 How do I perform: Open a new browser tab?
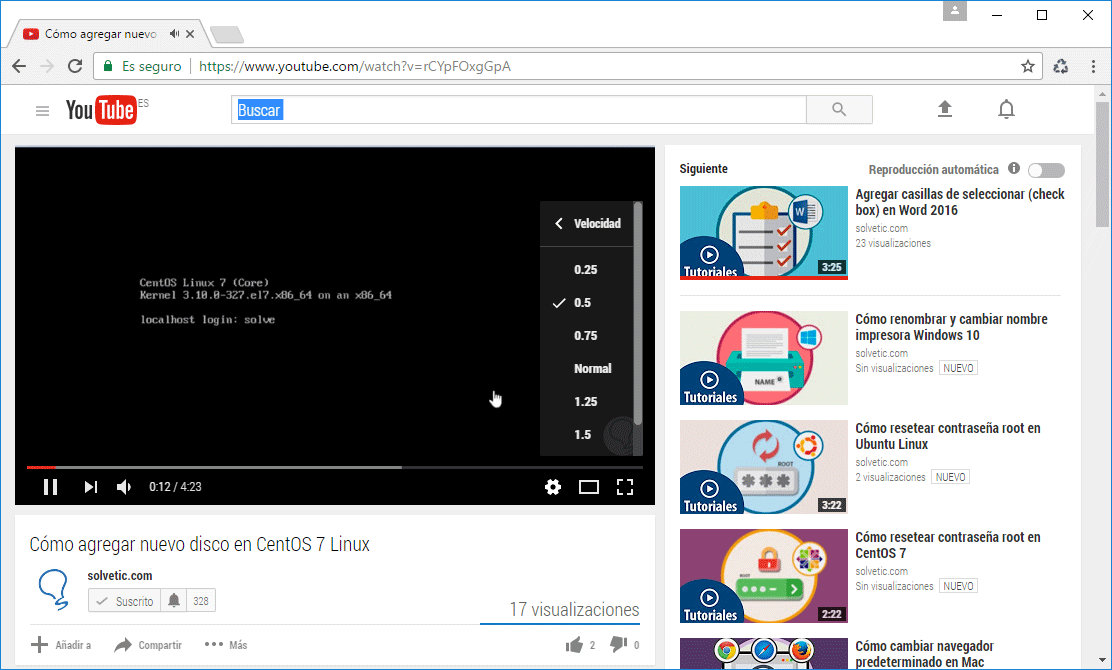pos(227,34)
